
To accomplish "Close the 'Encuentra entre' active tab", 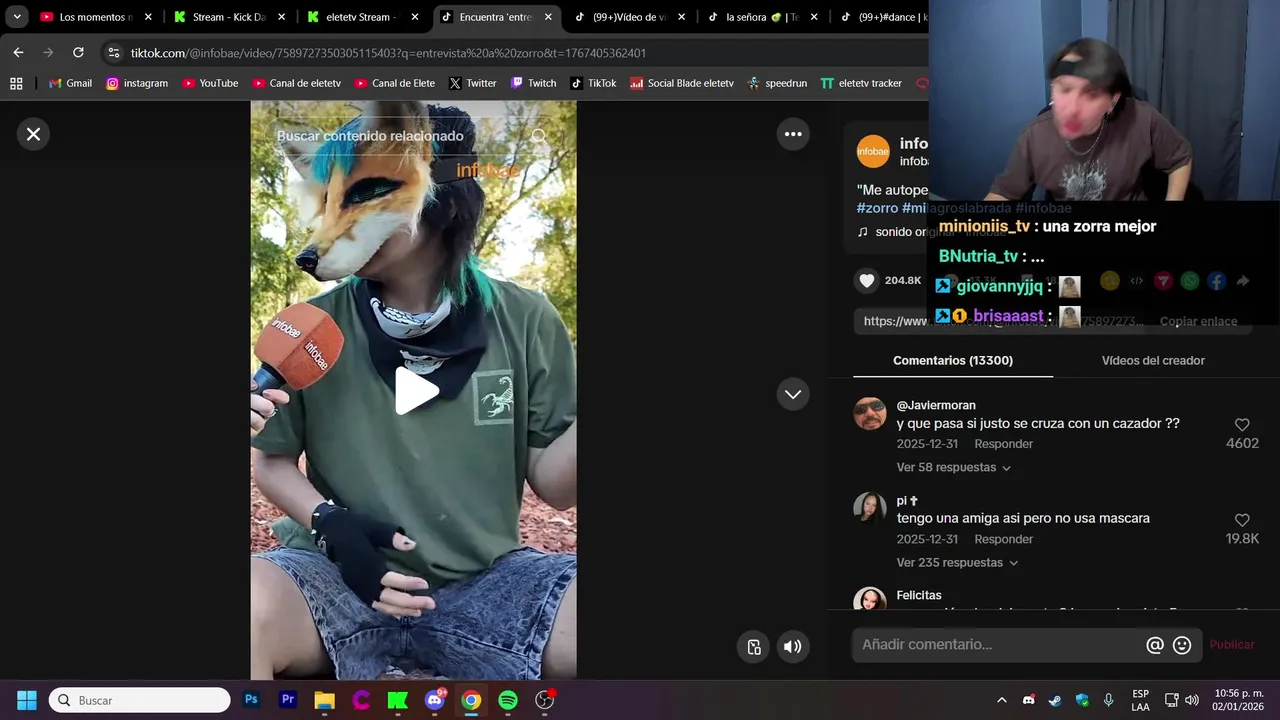I will pos(549,17).
